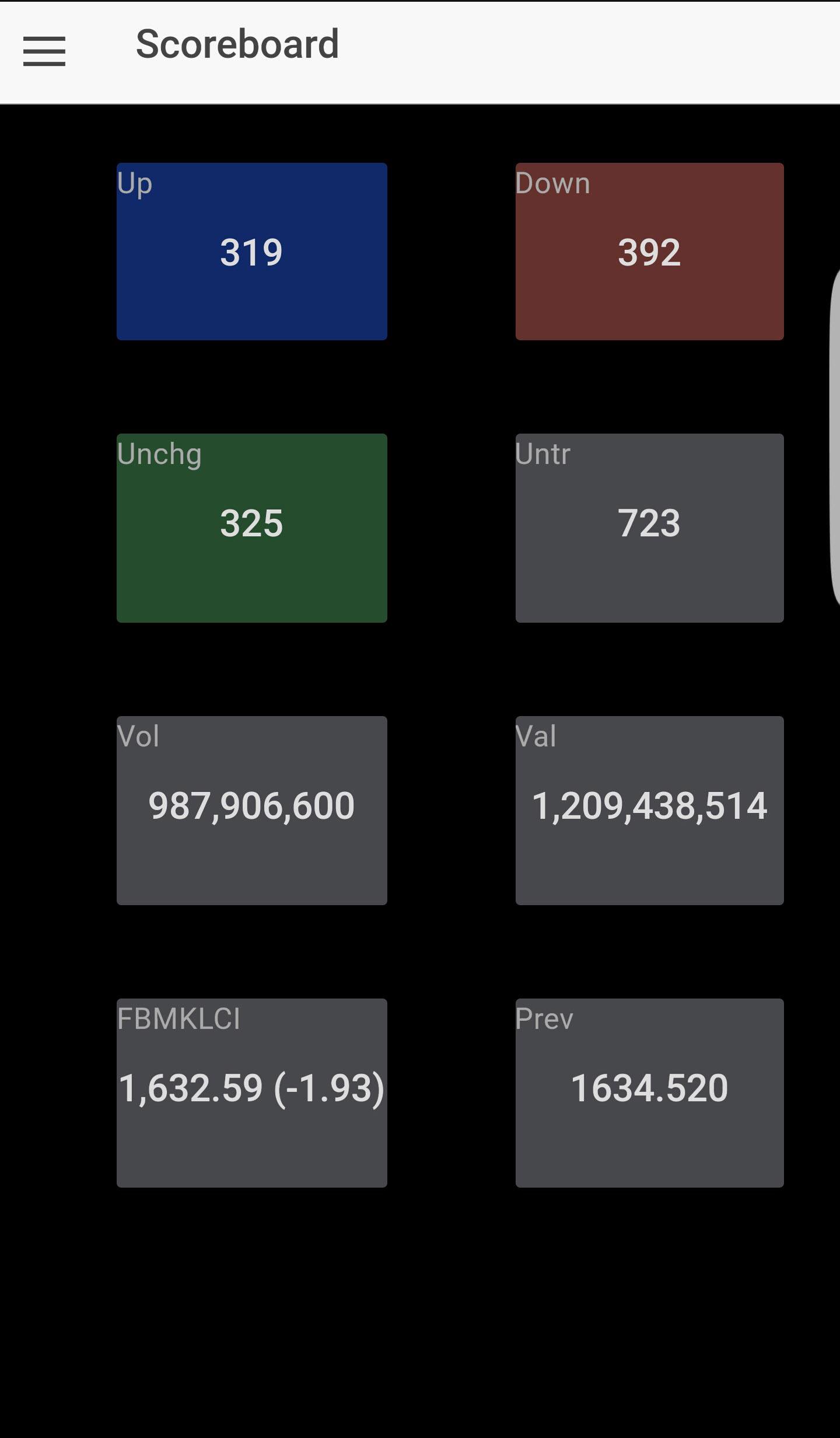Click the Down label text
Image resolution: width=840 pixels, height=1438 pixels.
tap(552, 183)
